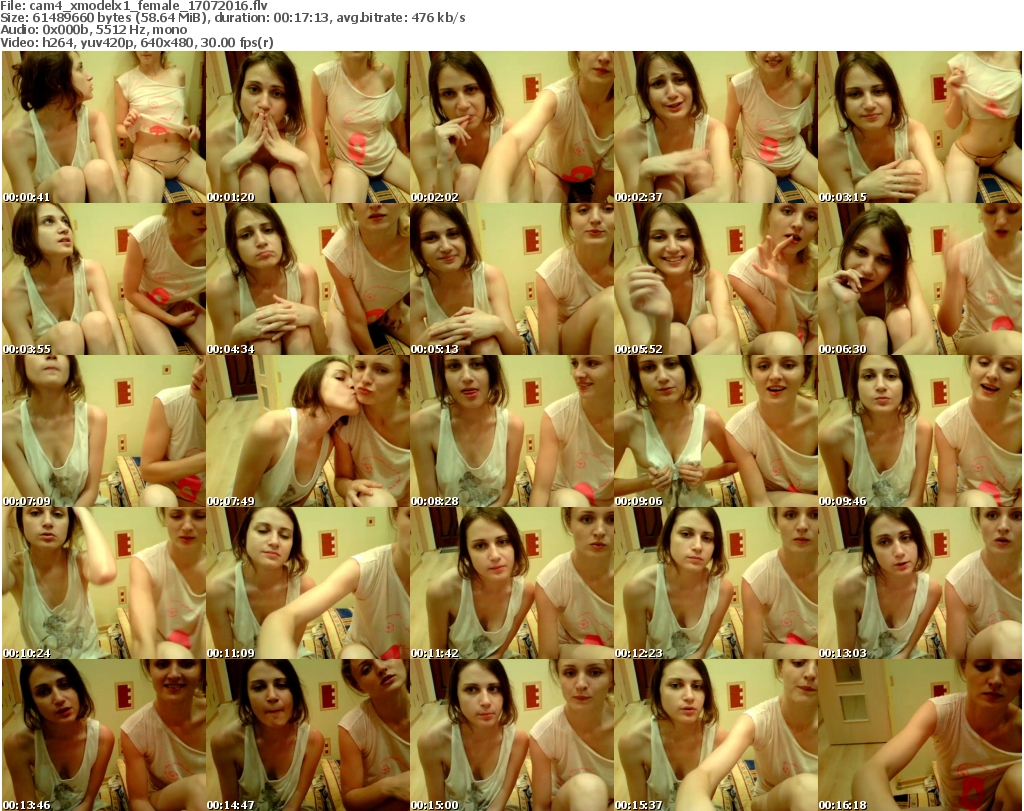1024x811 pixels.
Task: Click the 00:03:15 thumbnail
Action: tap(920, 127)
